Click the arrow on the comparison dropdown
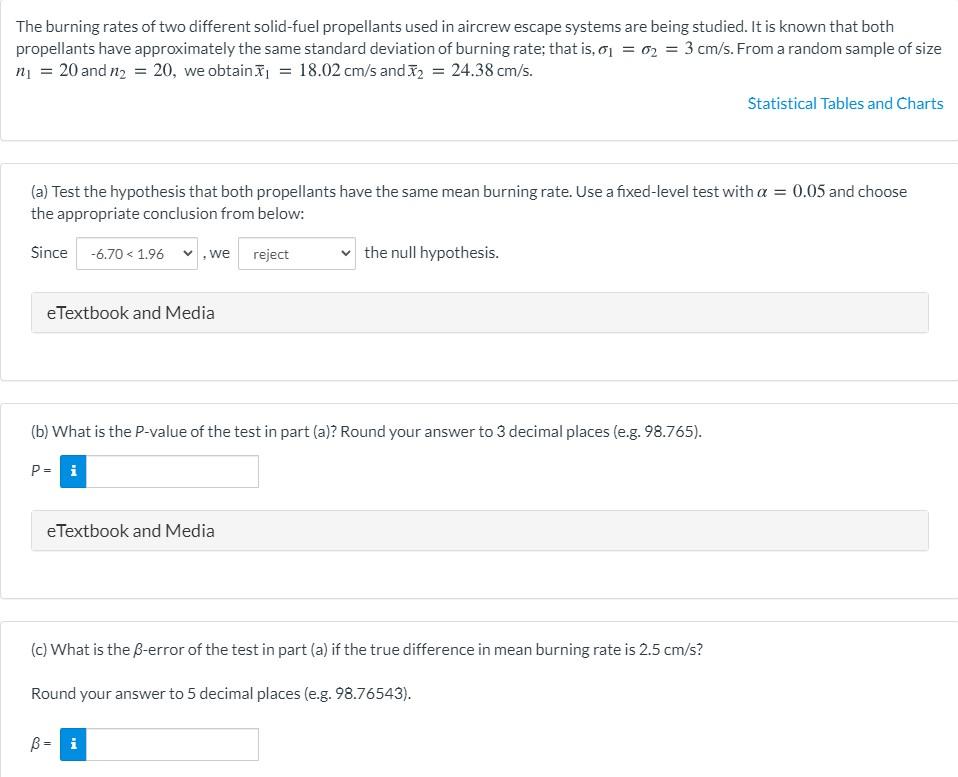 coord(188,254)
